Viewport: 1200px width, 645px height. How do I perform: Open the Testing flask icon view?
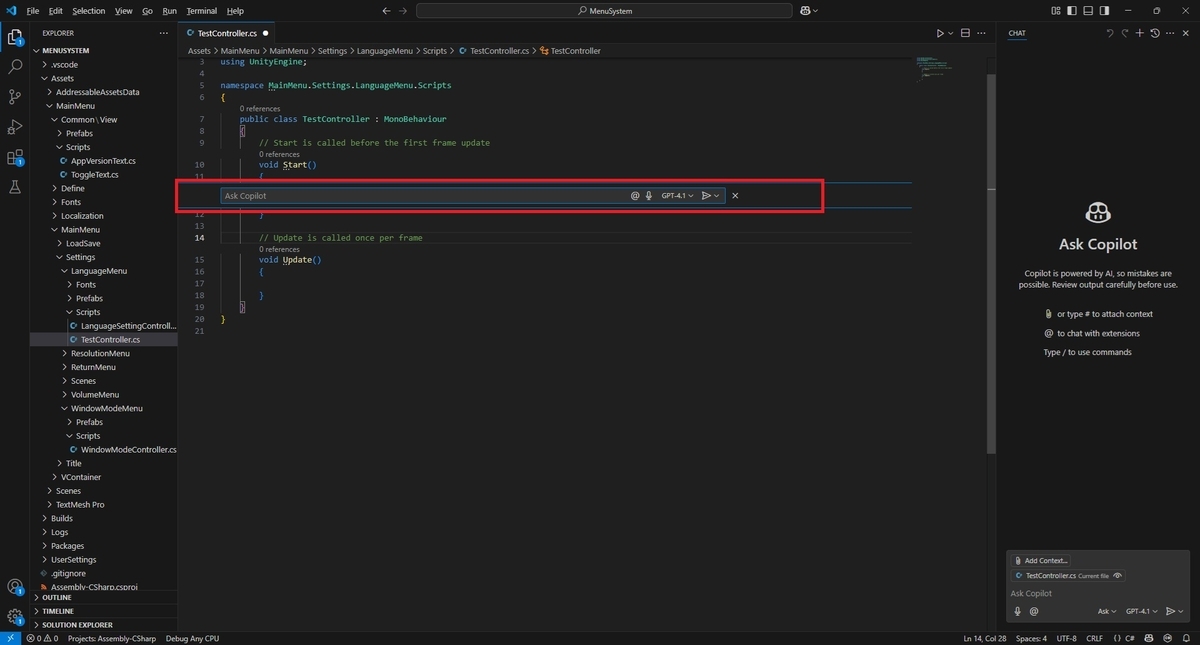[x=15, y=187]
